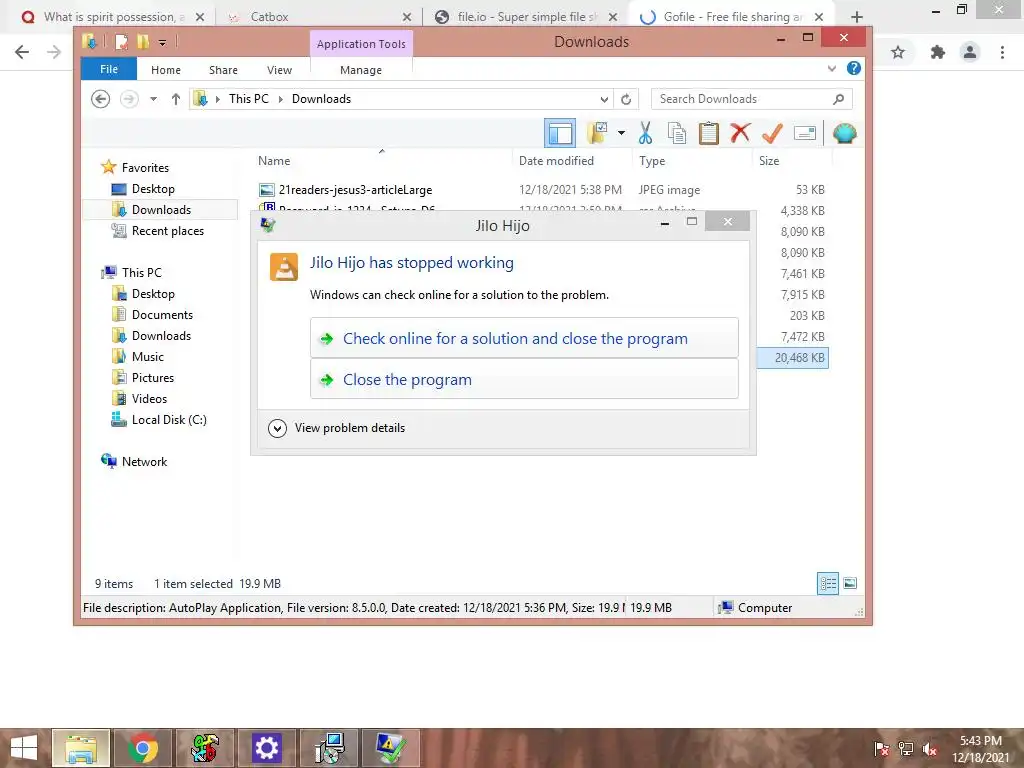Click the Search Downloads field

point(752,99)
